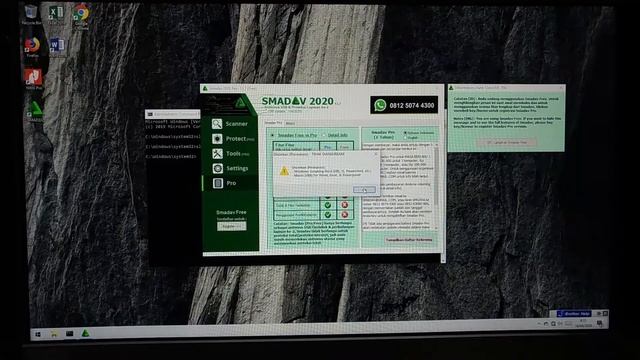This screenshot has width=640, height=360.
Task: Click the Pro column header in comparison table
Action: tap(327, 146)
